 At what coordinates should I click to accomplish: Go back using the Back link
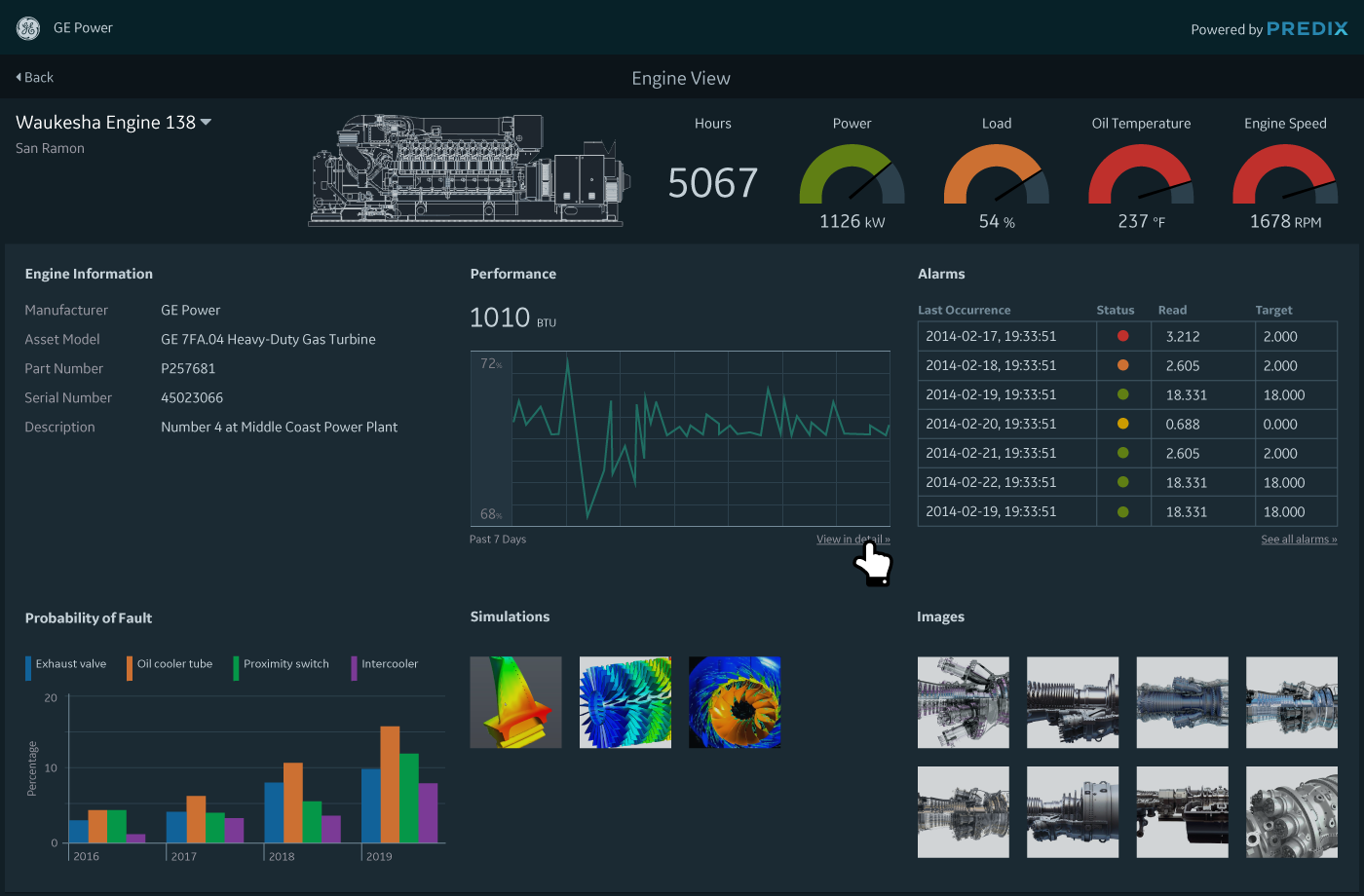coord(34,77)
